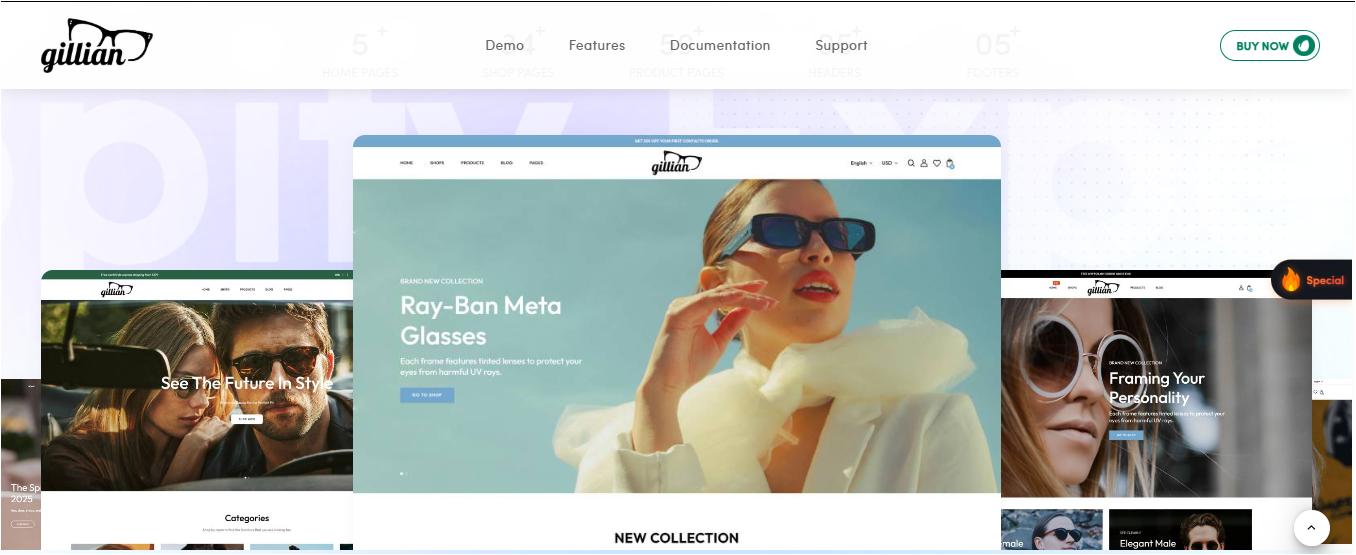Select HOME in the center demo menu
The width and height of the screenshot is (1356, 555).
pos(406,163)
